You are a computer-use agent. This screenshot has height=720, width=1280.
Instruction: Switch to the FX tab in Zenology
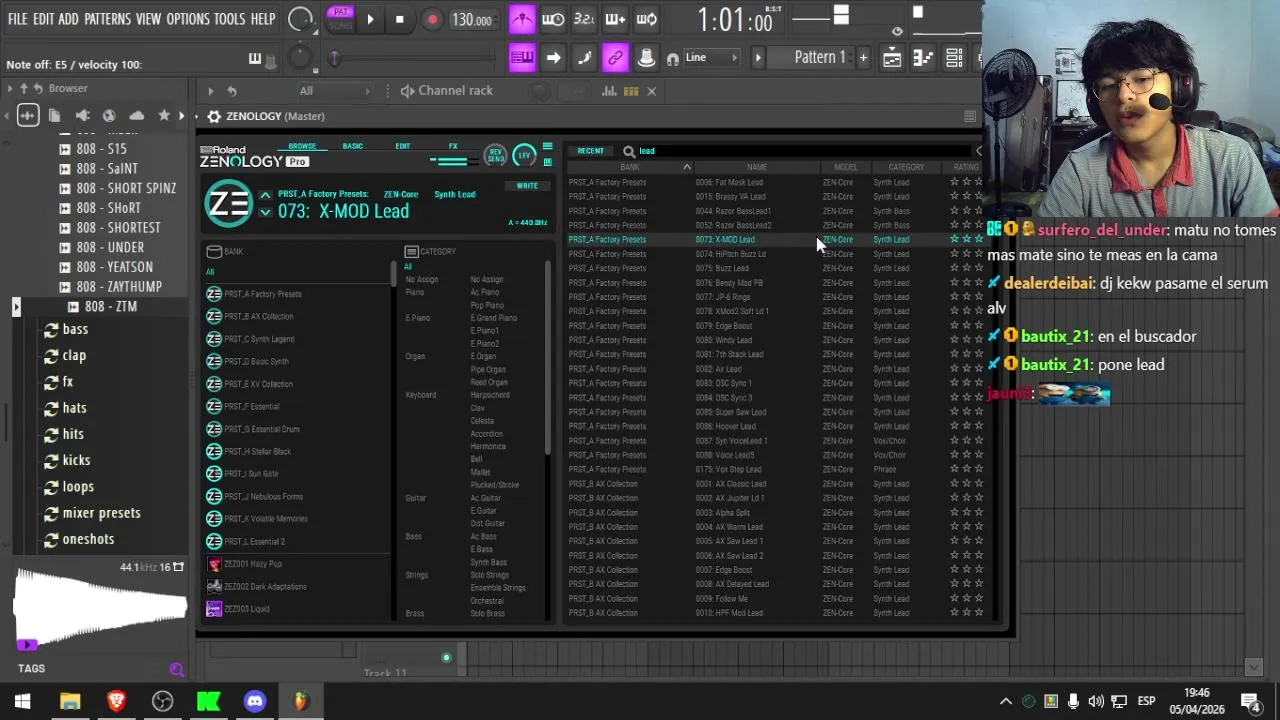[x=453, y=146]
